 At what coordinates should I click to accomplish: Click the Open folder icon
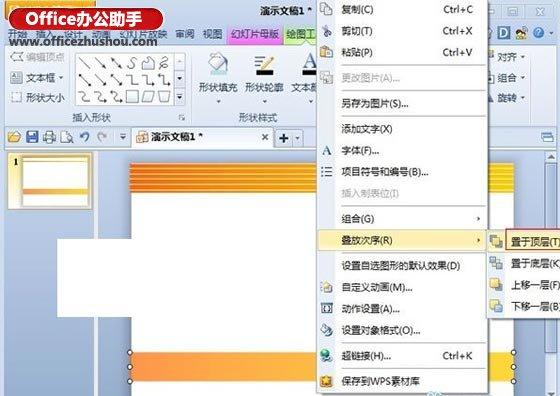click(14, 137)
